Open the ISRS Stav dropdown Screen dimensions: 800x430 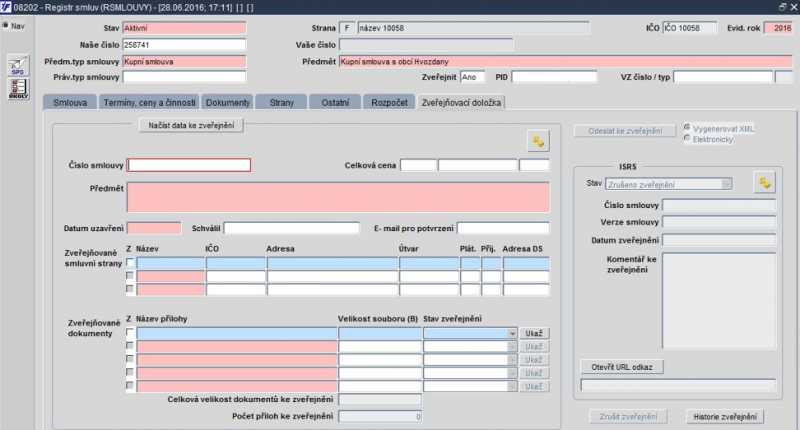click(x=726, y=184)
